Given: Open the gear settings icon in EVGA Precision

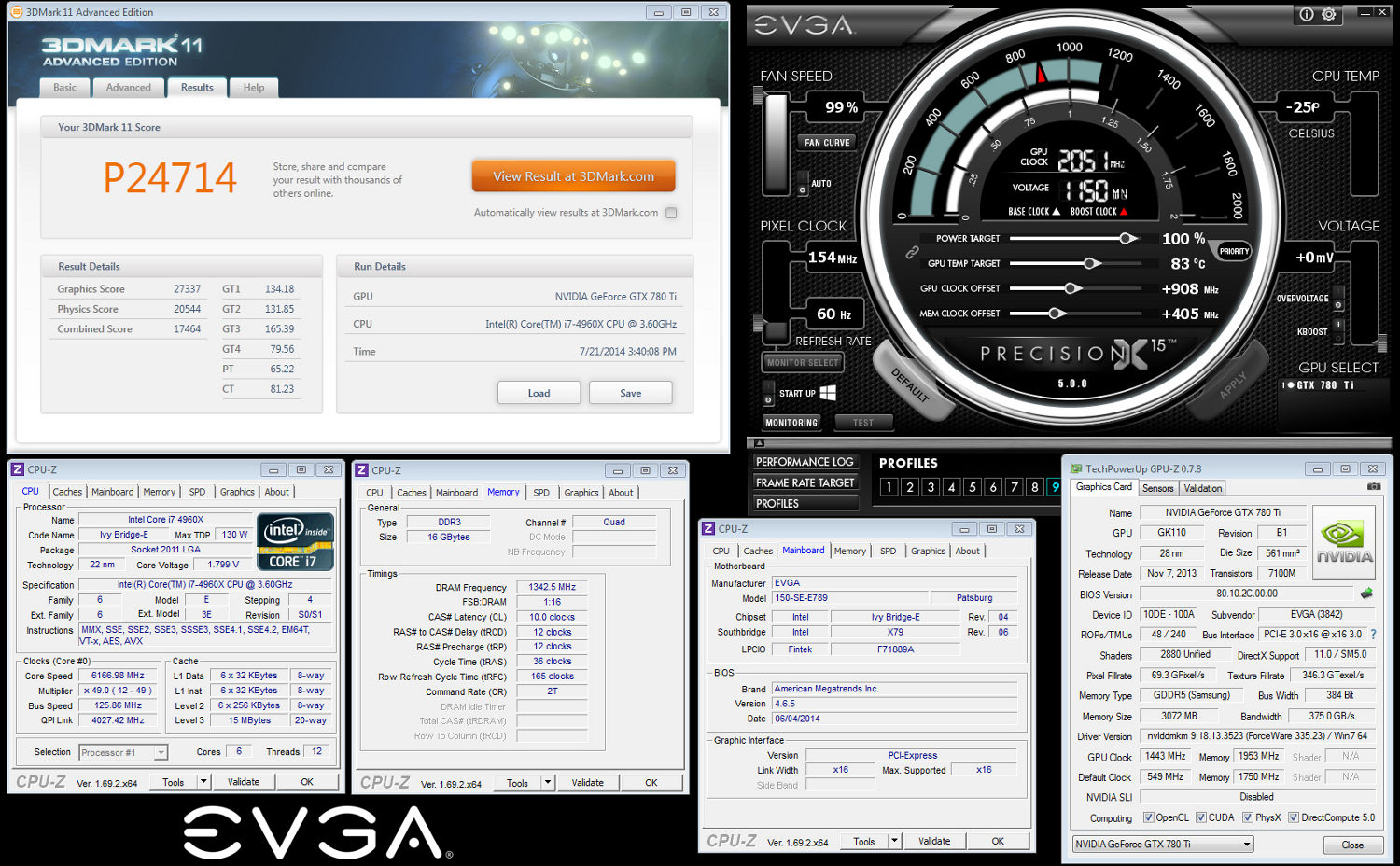Looking at the screenshot, I should (1329, 14).
